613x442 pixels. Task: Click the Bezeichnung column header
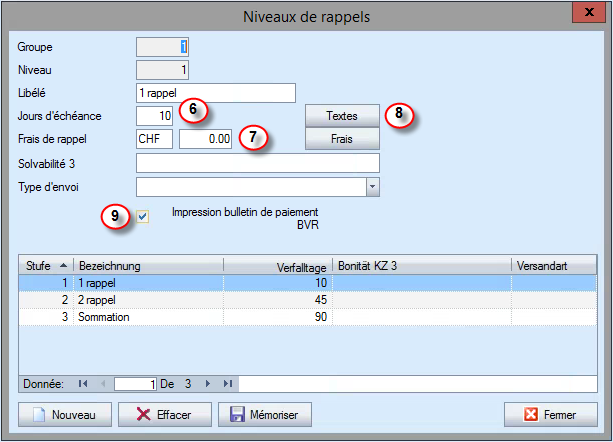tap(149, 266)
